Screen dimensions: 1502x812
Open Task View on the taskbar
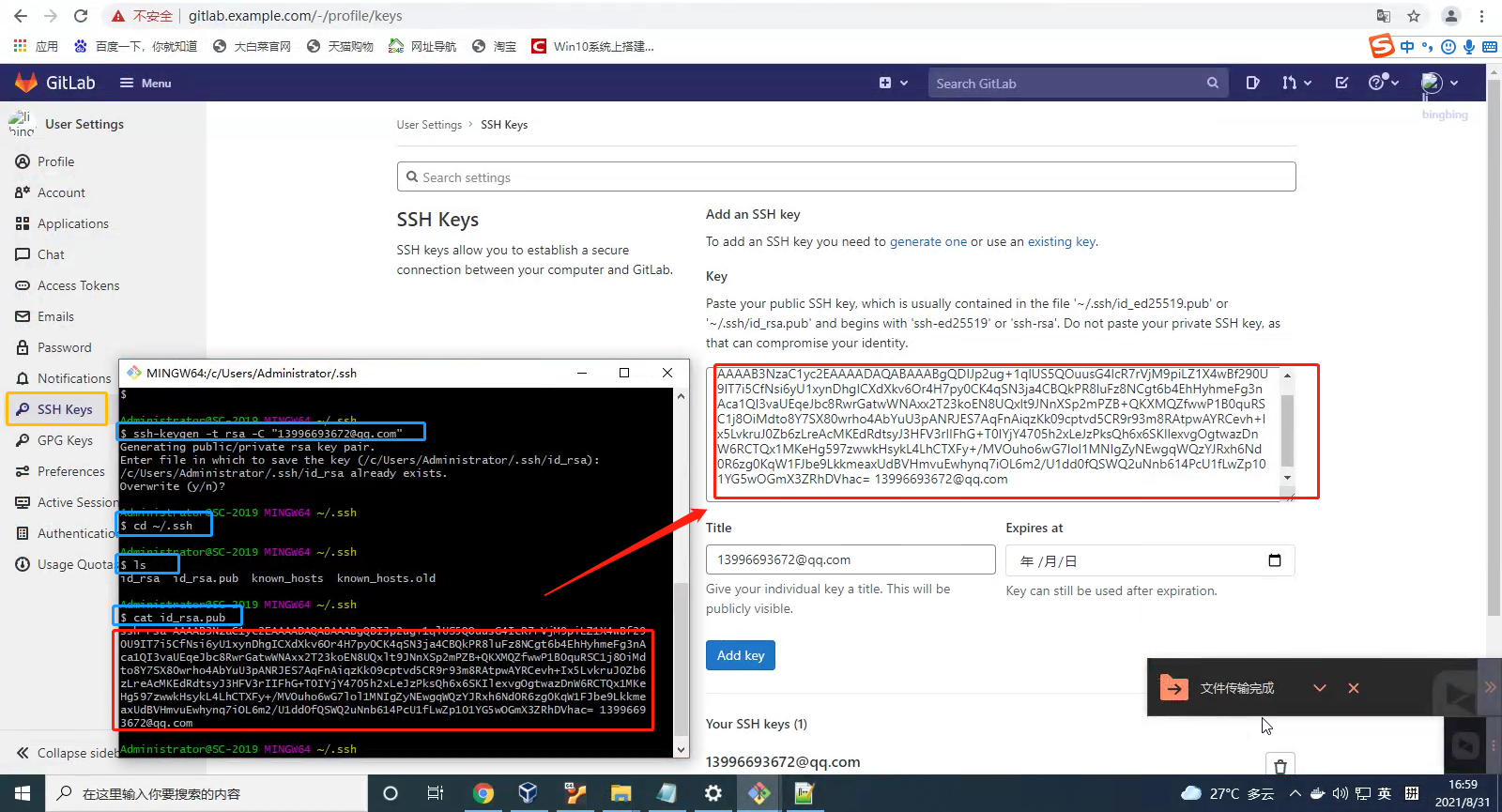click(x=436, y=793)
